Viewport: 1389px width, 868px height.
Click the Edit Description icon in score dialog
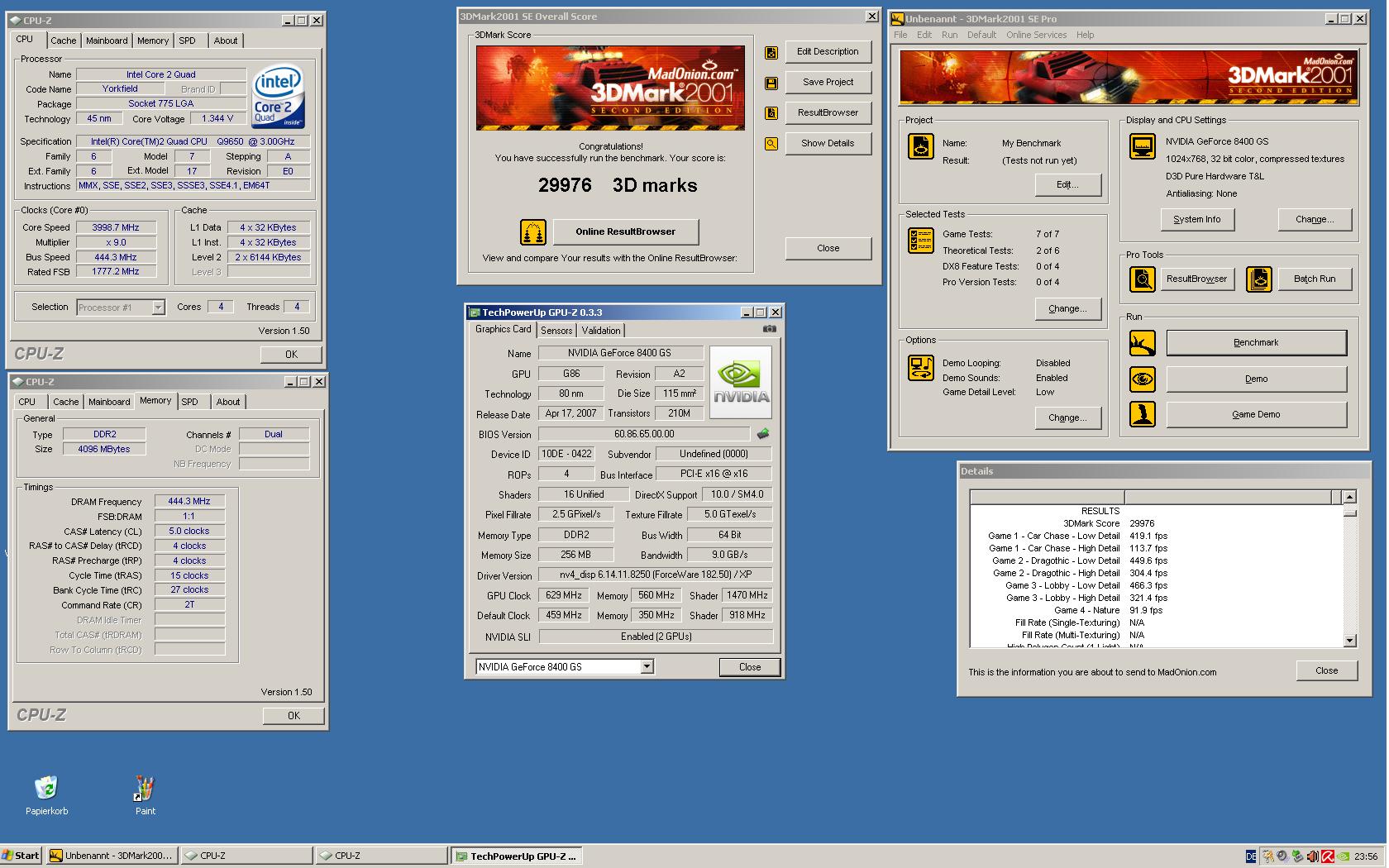[771, 53]
